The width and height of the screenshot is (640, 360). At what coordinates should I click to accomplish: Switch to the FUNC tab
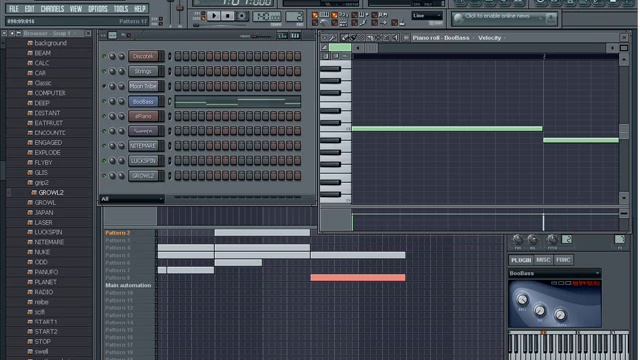[563, 260]
